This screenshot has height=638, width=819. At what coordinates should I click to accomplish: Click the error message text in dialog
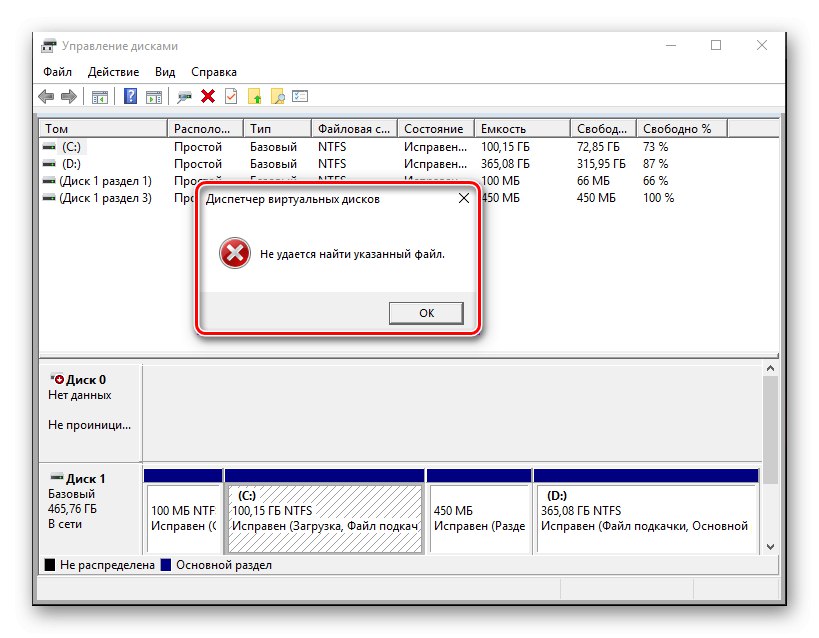(353, 254)
